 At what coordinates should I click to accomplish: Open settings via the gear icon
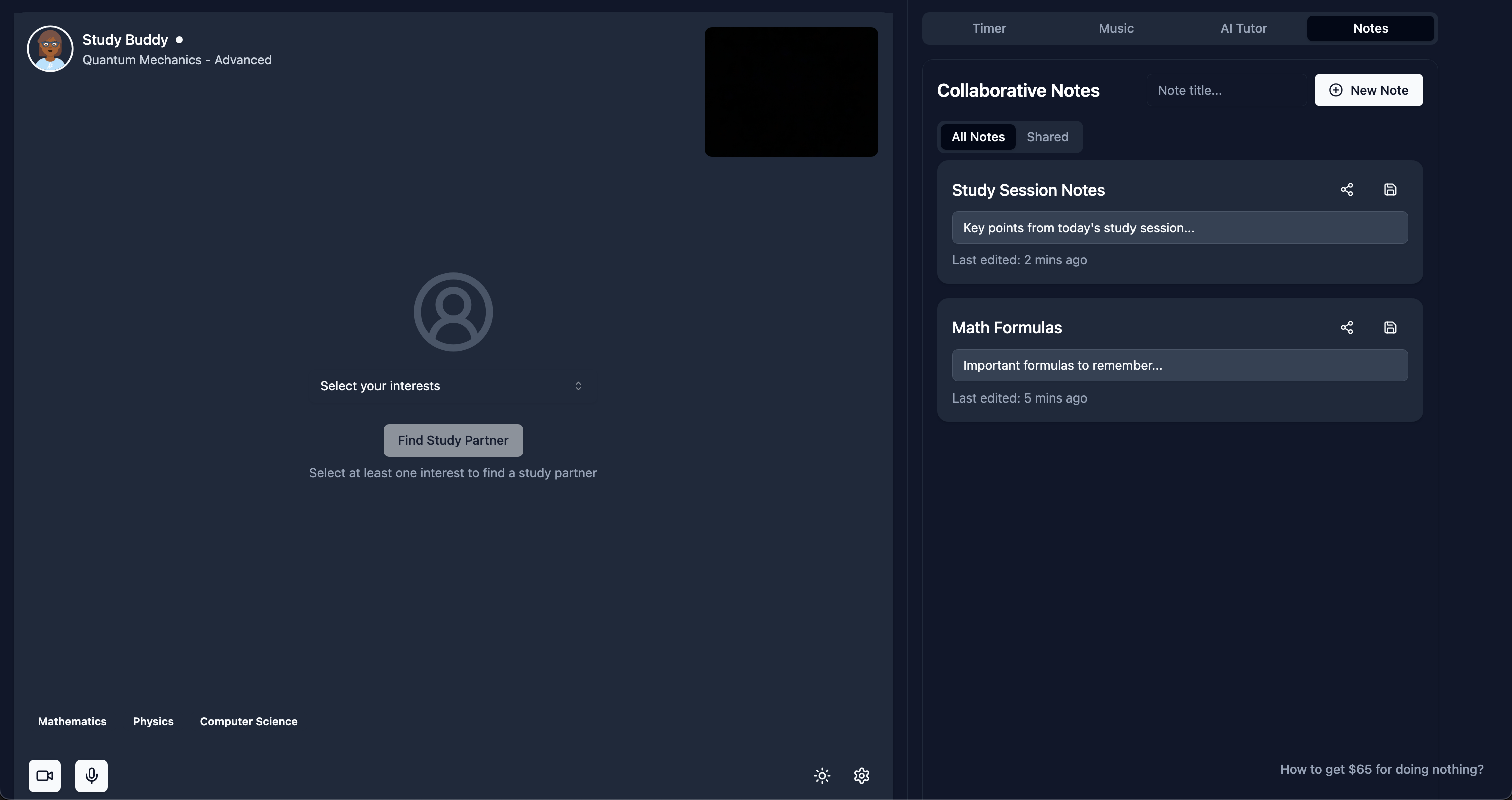(x=861, y=776)
